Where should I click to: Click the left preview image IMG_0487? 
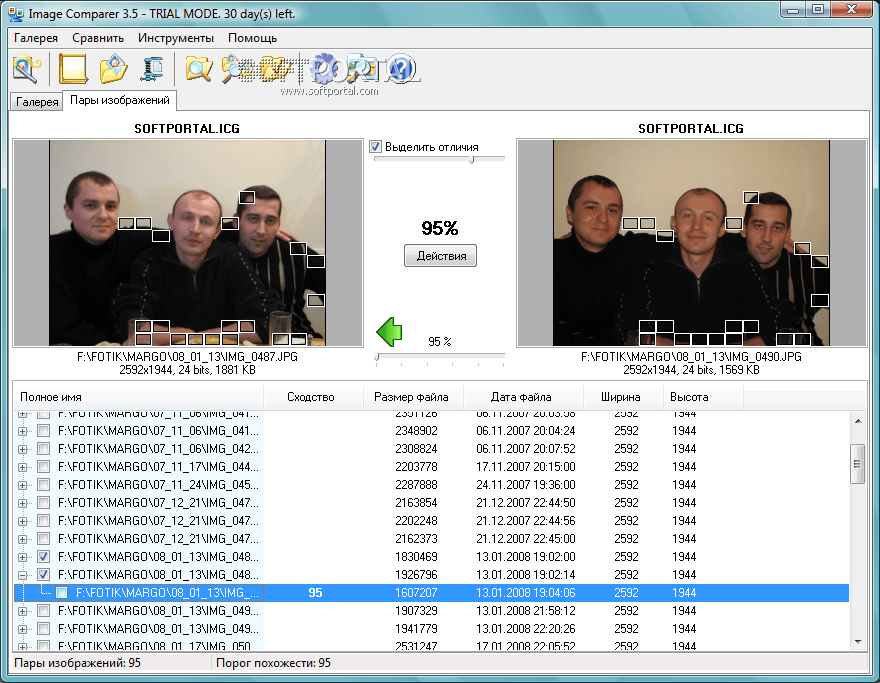[x=187, y=243]
